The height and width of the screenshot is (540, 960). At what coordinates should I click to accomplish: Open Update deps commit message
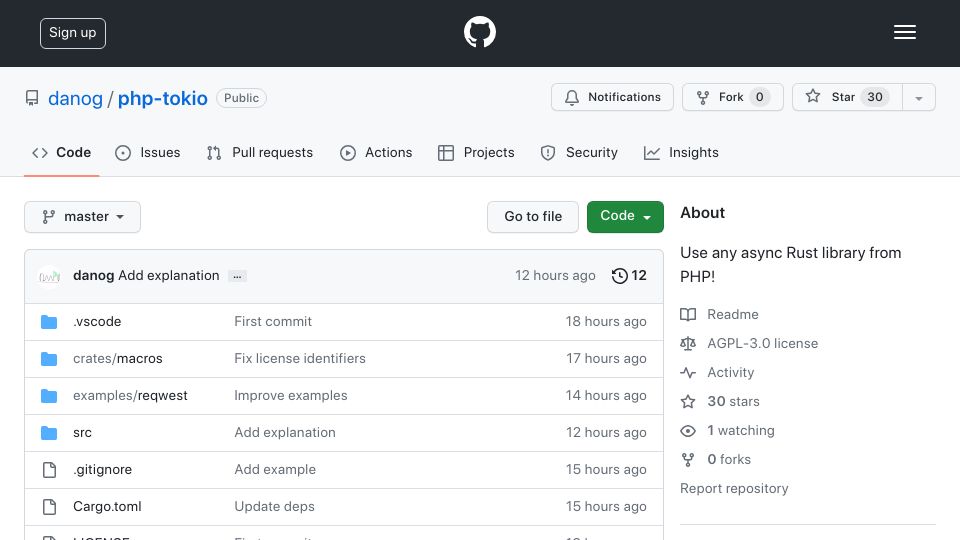tap(274, 506)
